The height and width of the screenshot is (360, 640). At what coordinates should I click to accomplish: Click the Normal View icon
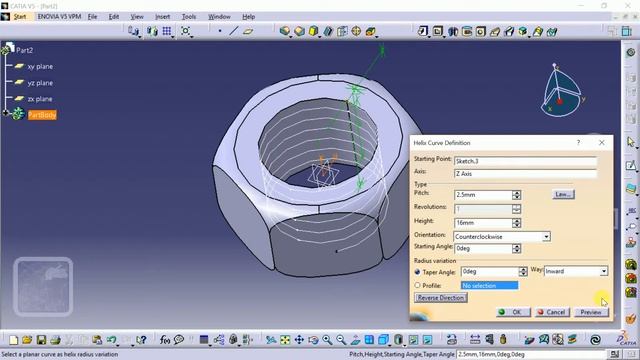(x=355, y=340)
